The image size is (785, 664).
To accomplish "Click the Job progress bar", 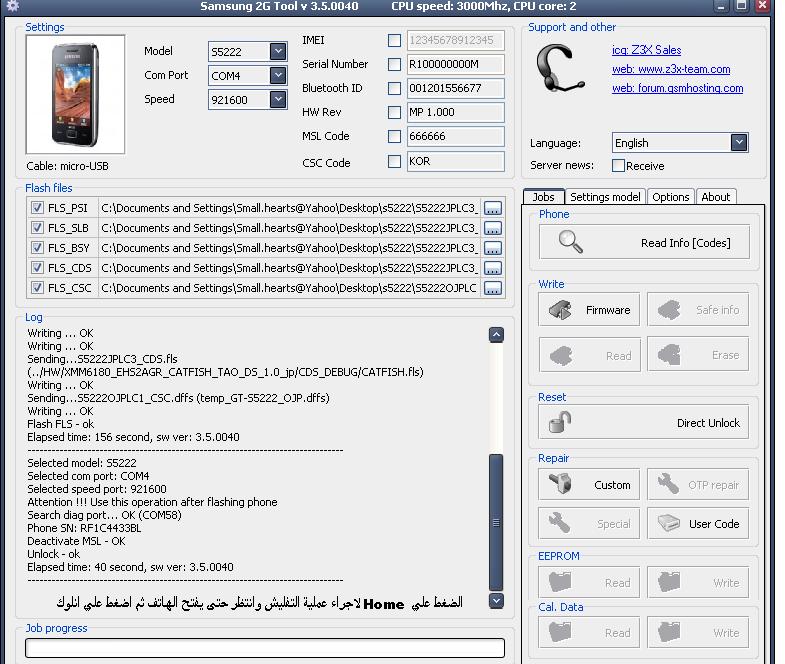I will (265, 648).
